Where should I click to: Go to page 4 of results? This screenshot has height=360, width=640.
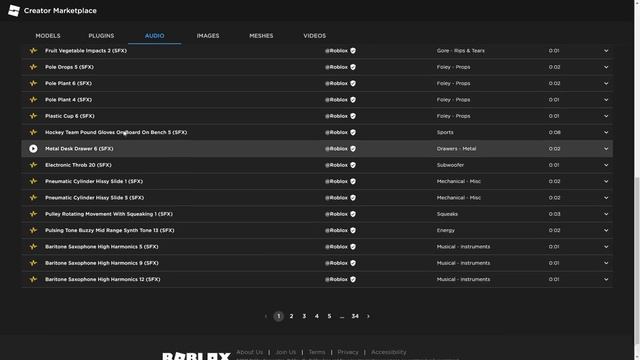coord(317,316)
